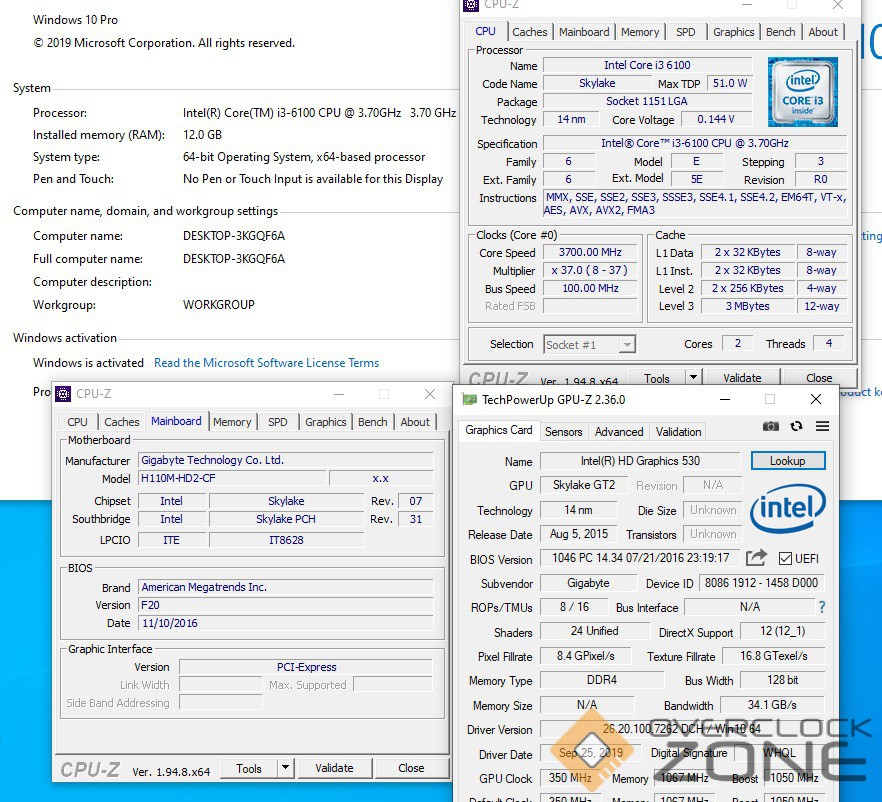The width and height of the screenshot is (882, 802).
Task: Open the Socket #1 selection dropdown
Action: [x=590, y=344]
